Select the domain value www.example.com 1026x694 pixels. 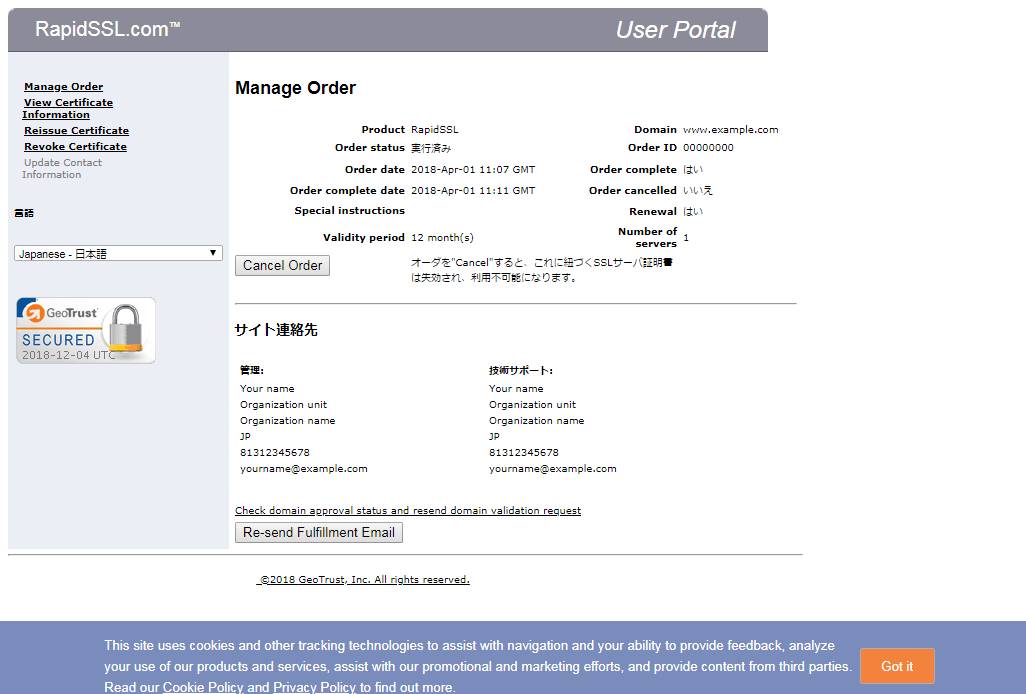pos(731,130)
